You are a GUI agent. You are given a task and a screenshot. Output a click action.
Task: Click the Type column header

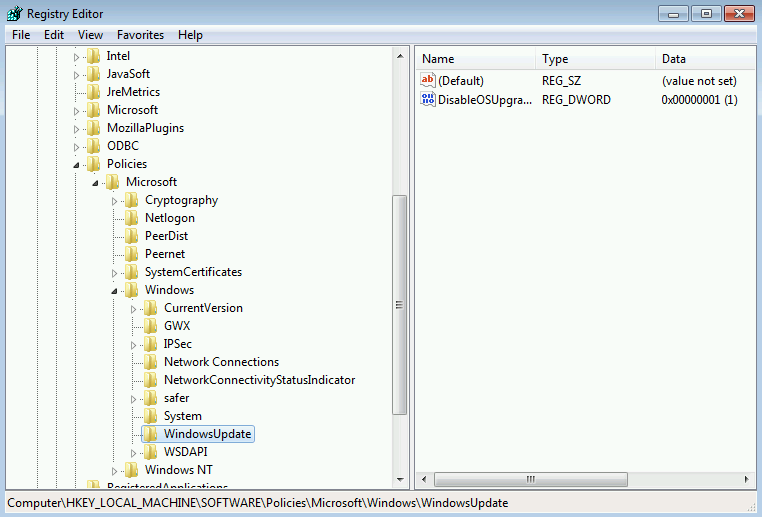(595, 59)
